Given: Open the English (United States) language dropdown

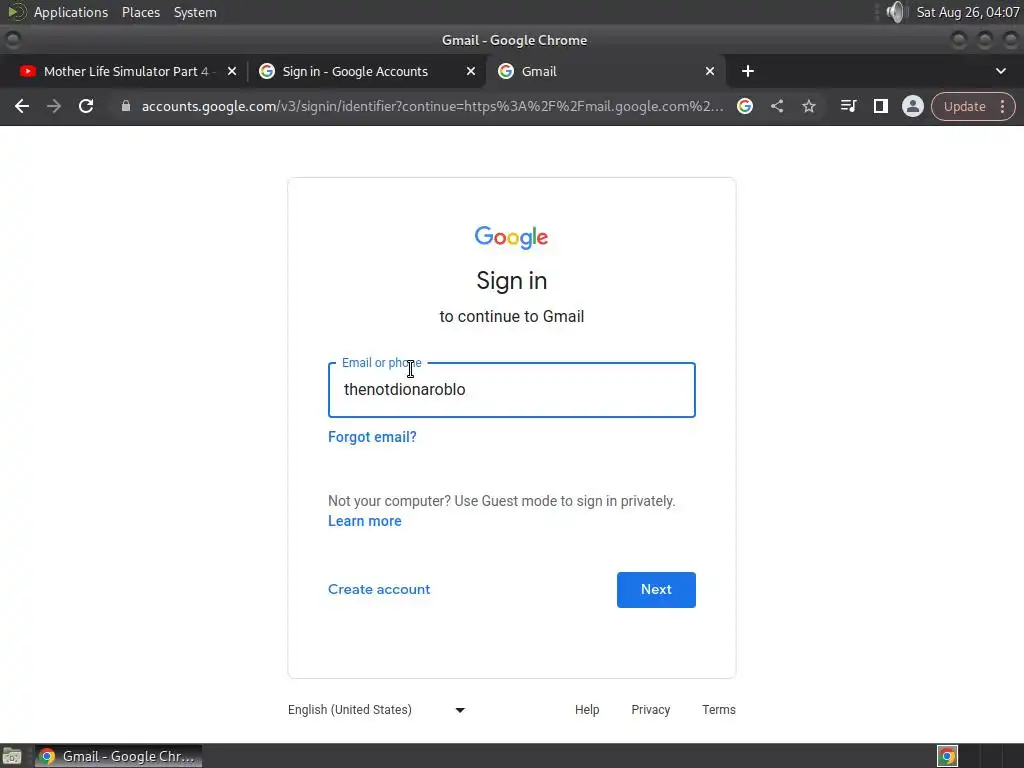Looking at the screenshot, I should click(376, 710).
